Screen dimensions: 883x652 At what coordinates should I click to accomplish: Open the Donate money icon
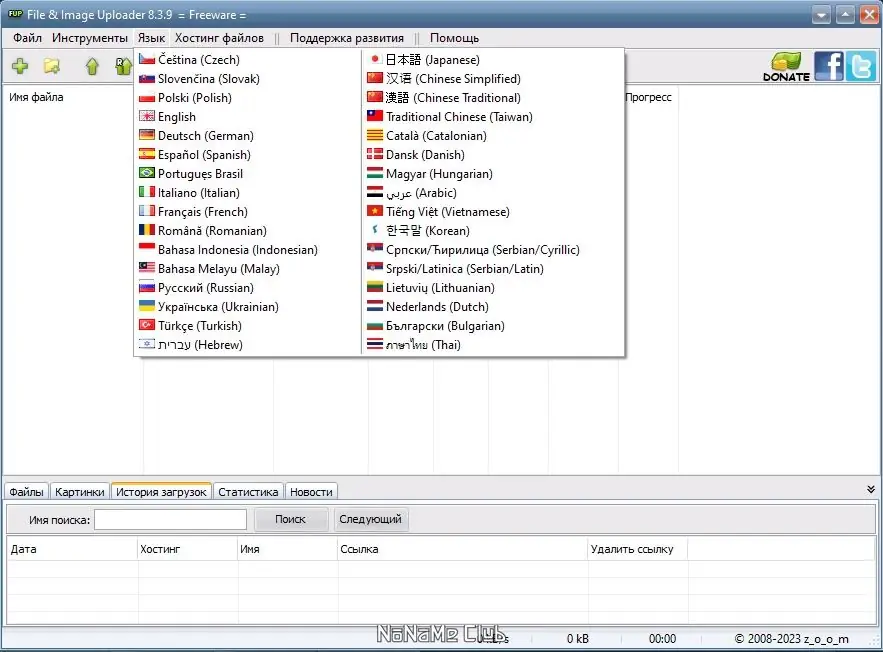click(x=786, y=67)
